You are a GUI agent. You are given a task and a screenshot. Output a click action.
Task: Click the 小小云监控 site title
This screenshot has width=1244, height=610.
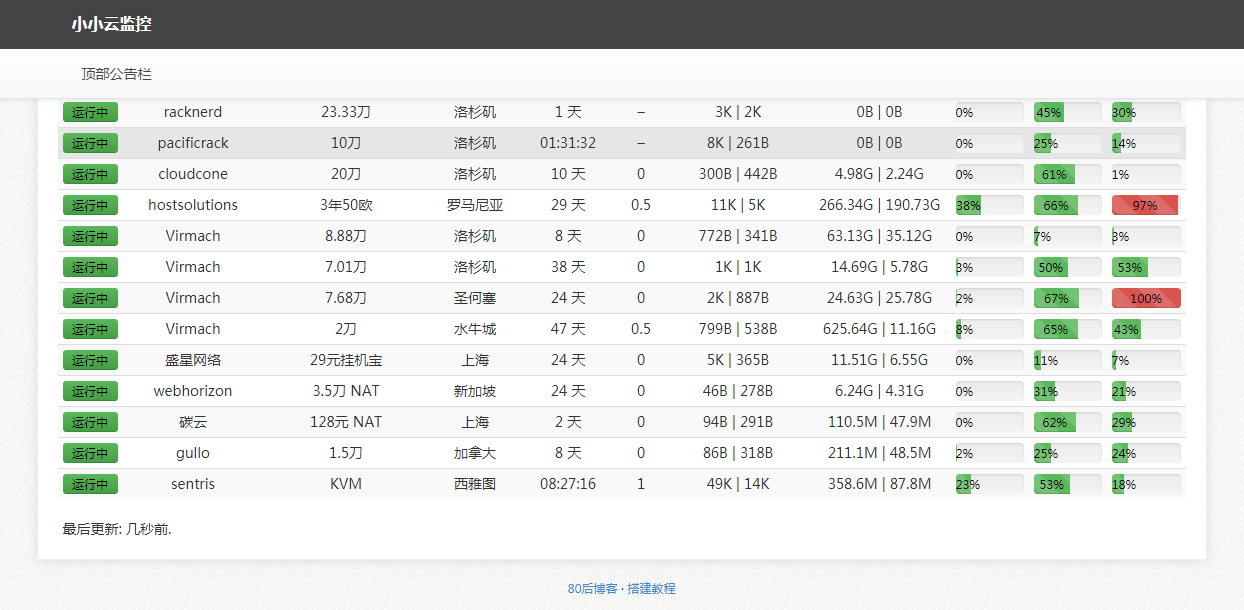pos(111,24)
